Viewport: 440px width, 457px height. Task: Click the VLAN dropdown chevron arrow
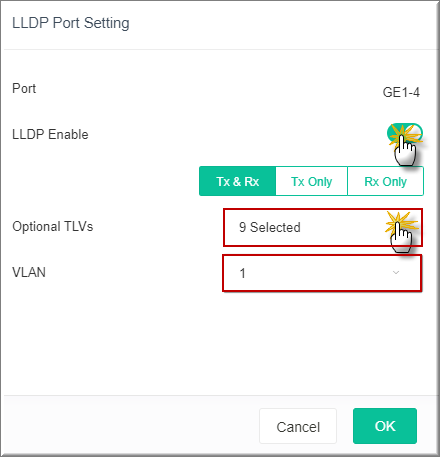(x=396, y=273)
